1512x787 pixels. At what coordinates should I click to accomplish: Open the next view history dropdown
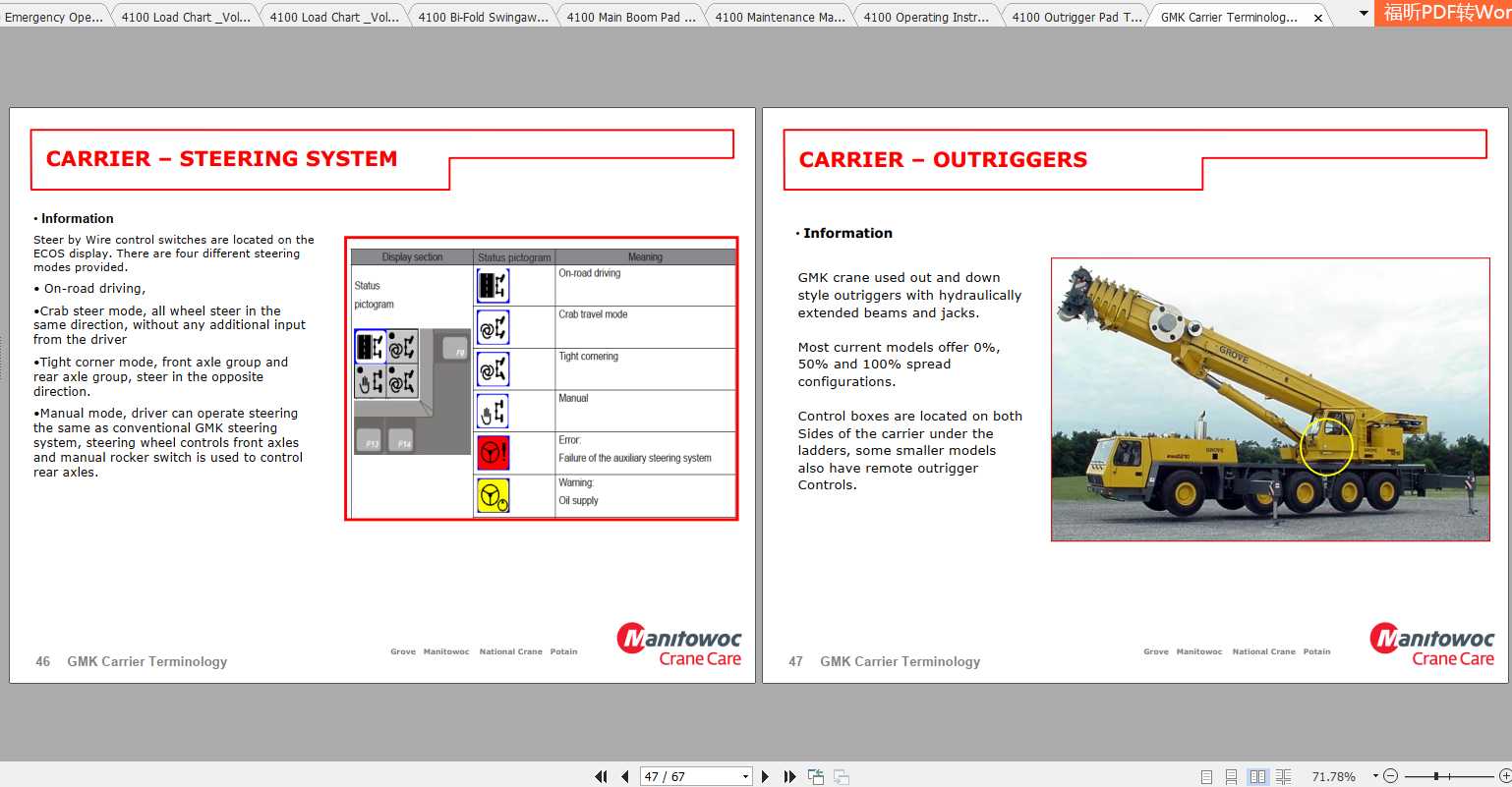(x=841, y=776)
